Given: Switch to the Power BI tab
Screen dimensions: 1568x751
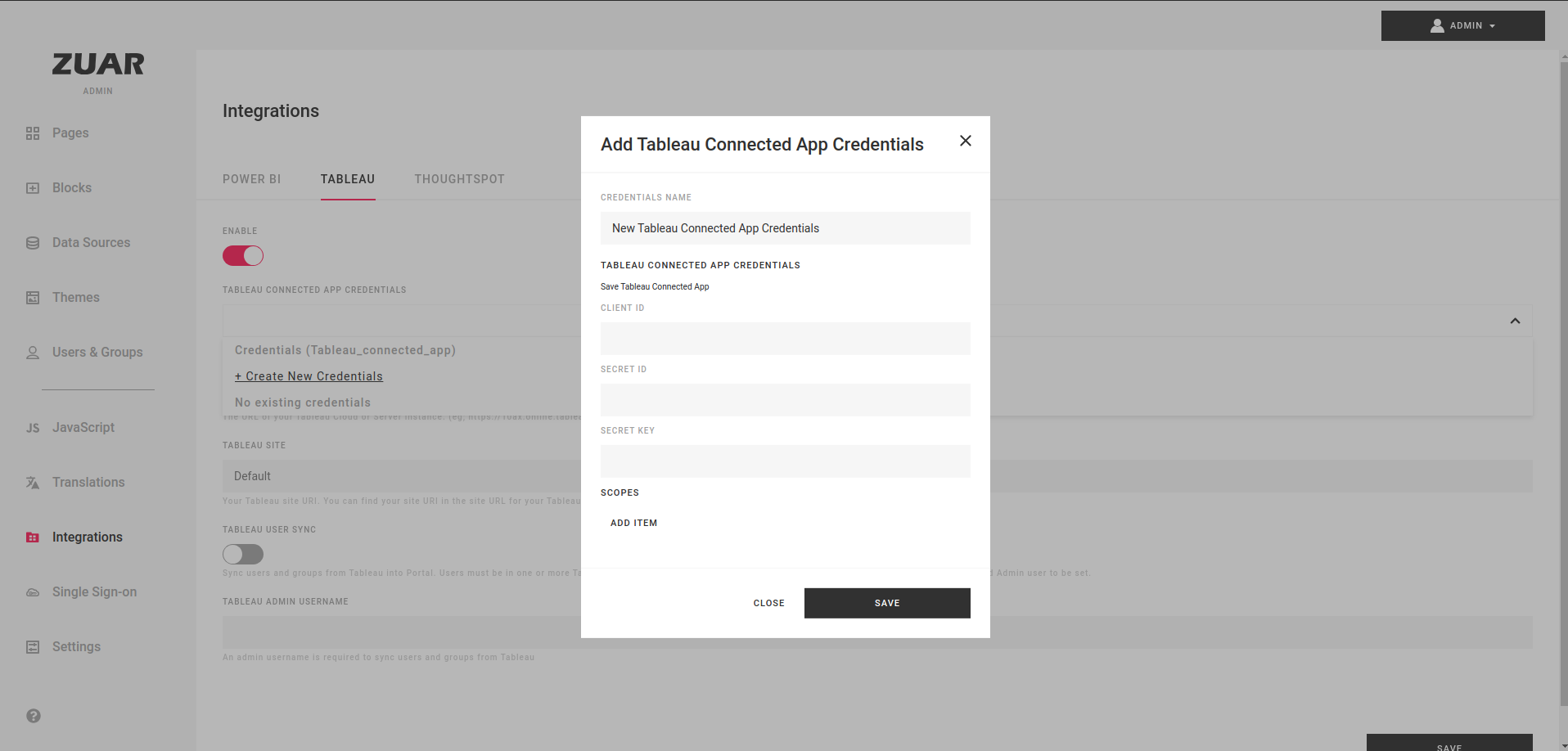Looking at the screenshot, I should 252,179.
